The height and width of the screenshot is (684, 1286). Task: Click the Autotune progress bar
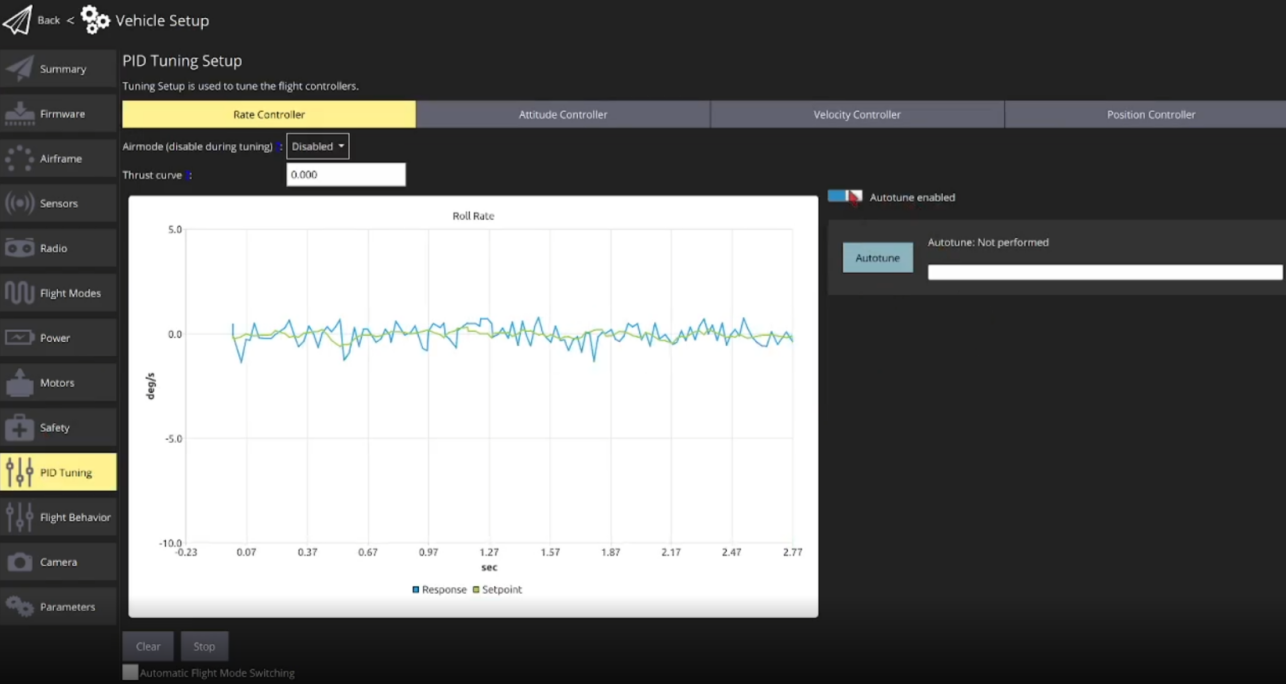coord(1104,272)
